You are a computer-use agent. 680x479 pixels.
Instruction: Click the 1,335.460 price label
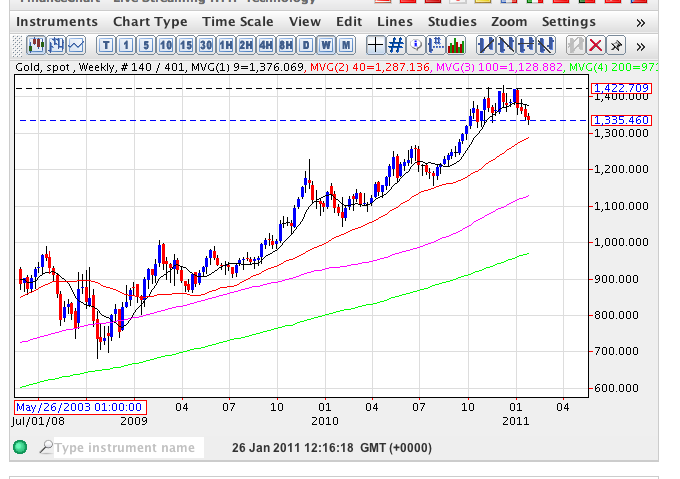621,120
